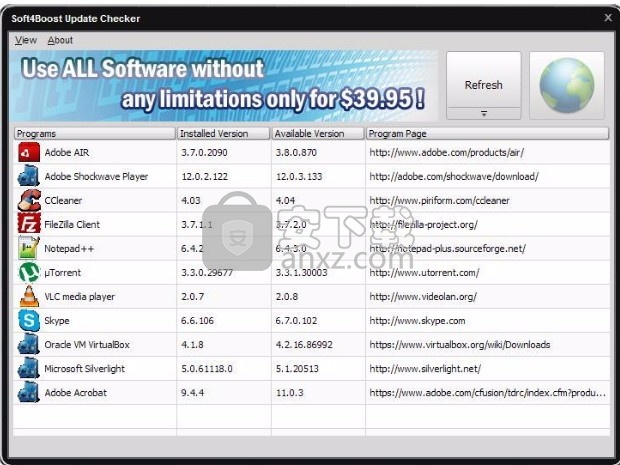Open the adobe.com cfusion tdrc link
The width and height of the screenshot is (620, 465).
point(487,393)
